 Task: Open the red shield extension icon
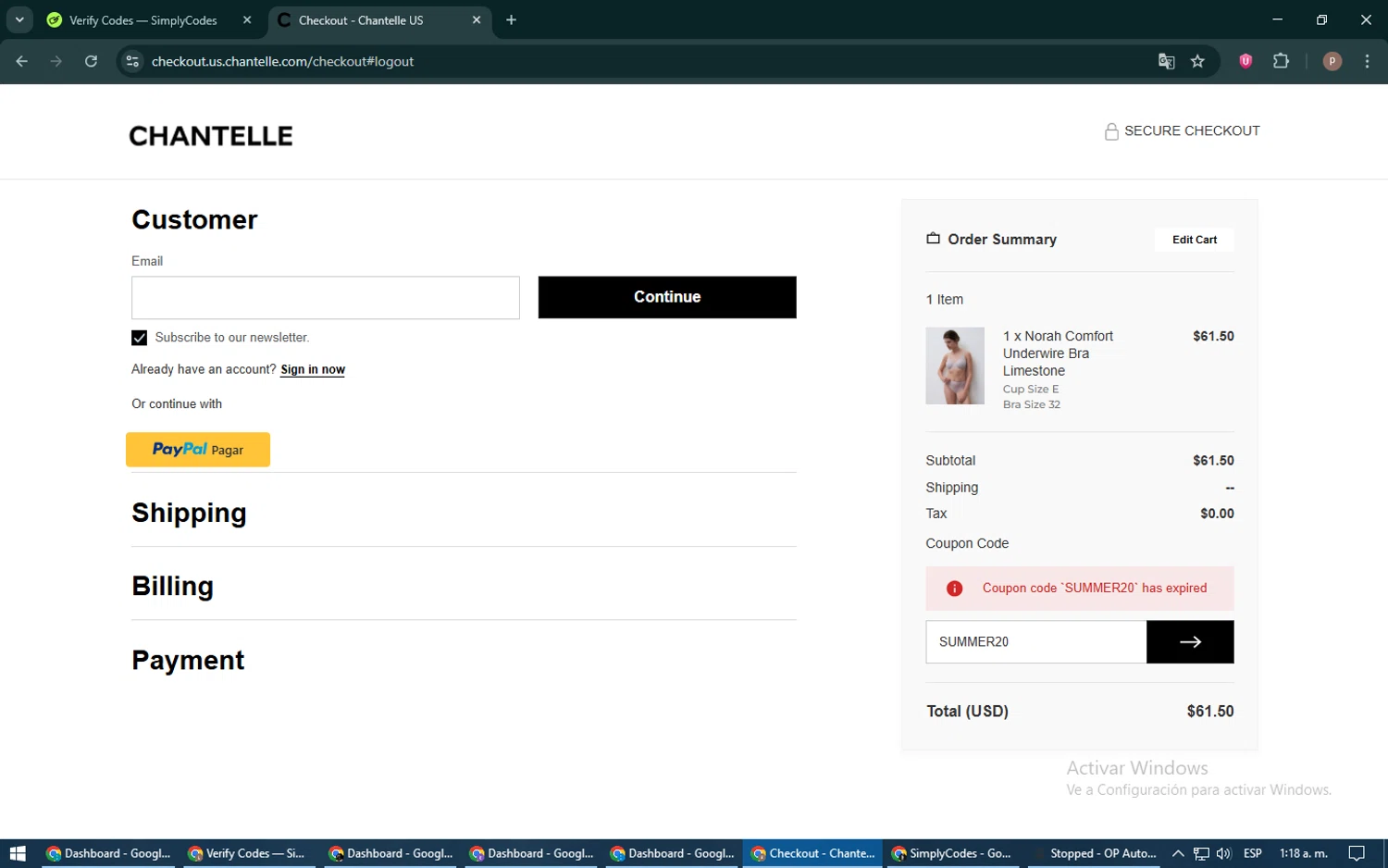click(x=1245, y=61)
